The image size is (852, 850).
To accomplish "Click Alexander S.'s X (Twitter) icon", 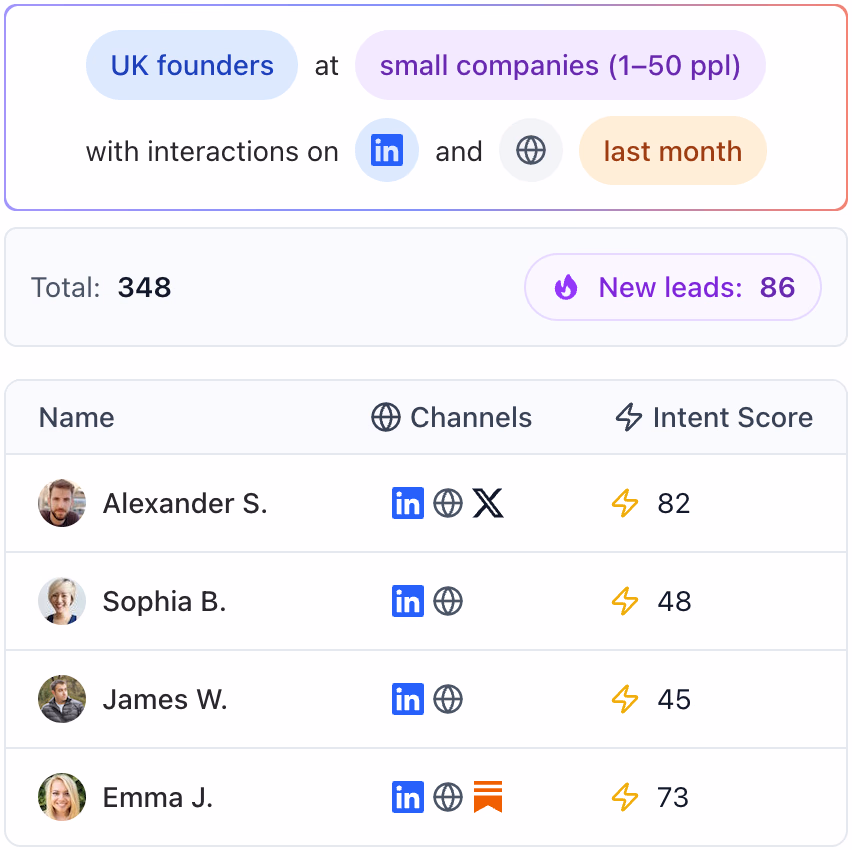I will pos(488,503).
